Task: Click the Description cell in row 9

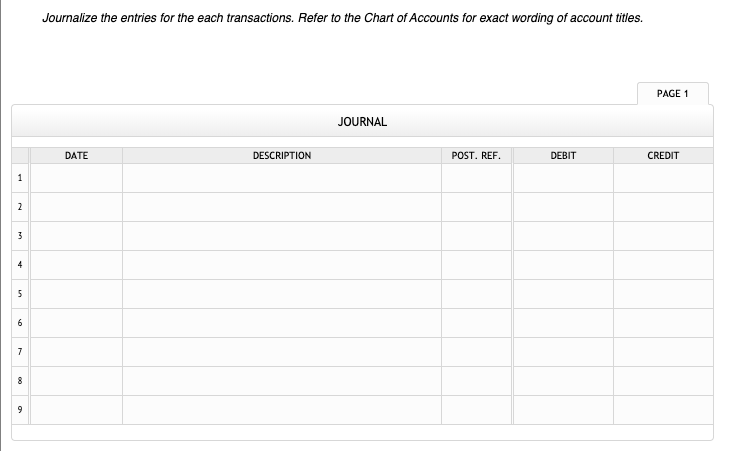Action: coord(281,410)
